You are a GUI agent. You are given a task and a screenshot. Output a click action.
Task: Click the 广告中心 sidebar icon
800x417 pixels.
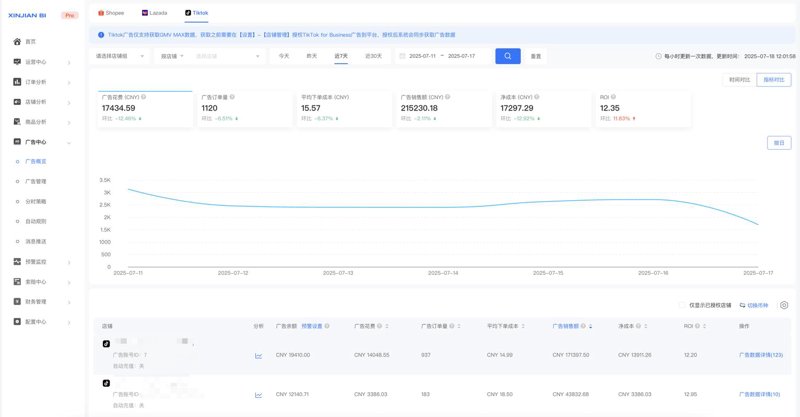click(17, 141)
